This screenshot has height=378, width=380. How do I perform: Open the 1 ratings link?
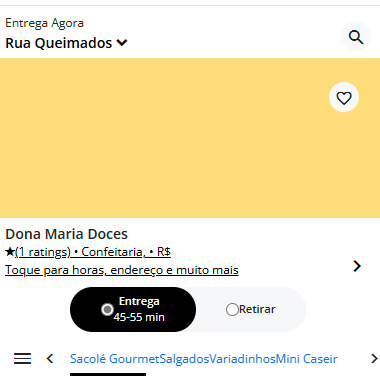43,252
